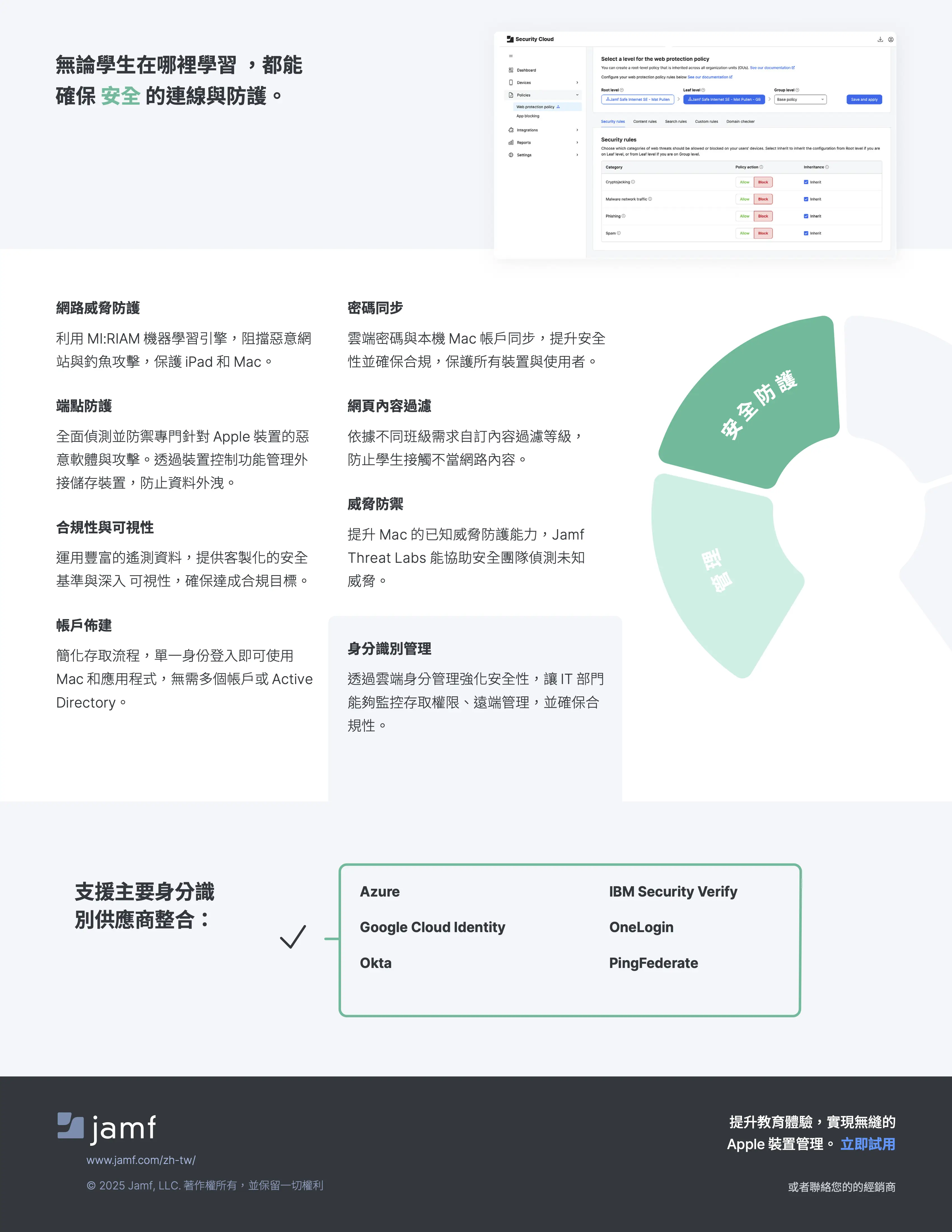Click the Phishing info icon
The height and width of the screenshot is (1232, 952).
tap(623, 216)
